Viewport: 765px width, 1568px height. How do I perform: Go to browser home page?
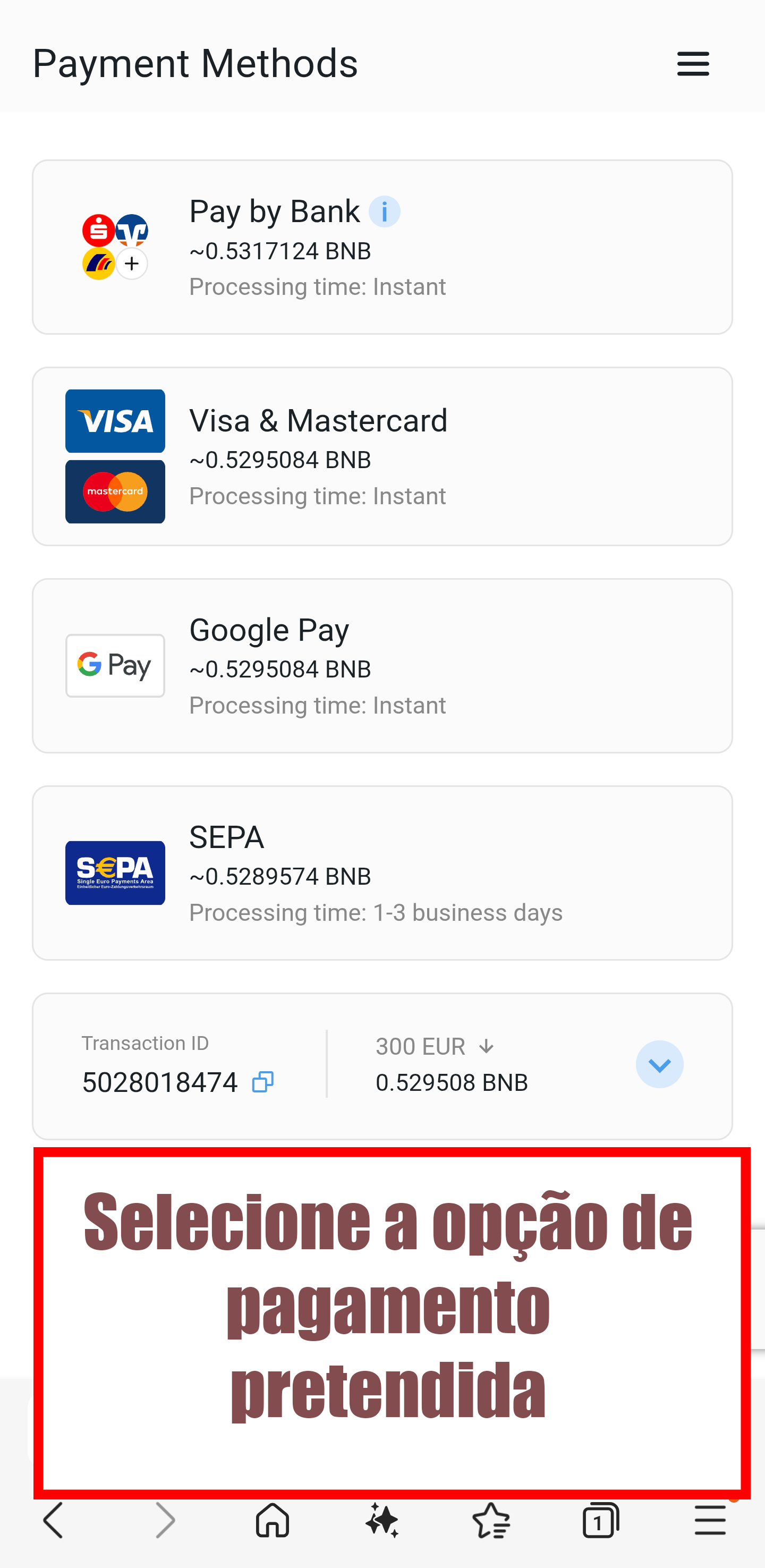pyautogui.click(x=272, y=1520)
